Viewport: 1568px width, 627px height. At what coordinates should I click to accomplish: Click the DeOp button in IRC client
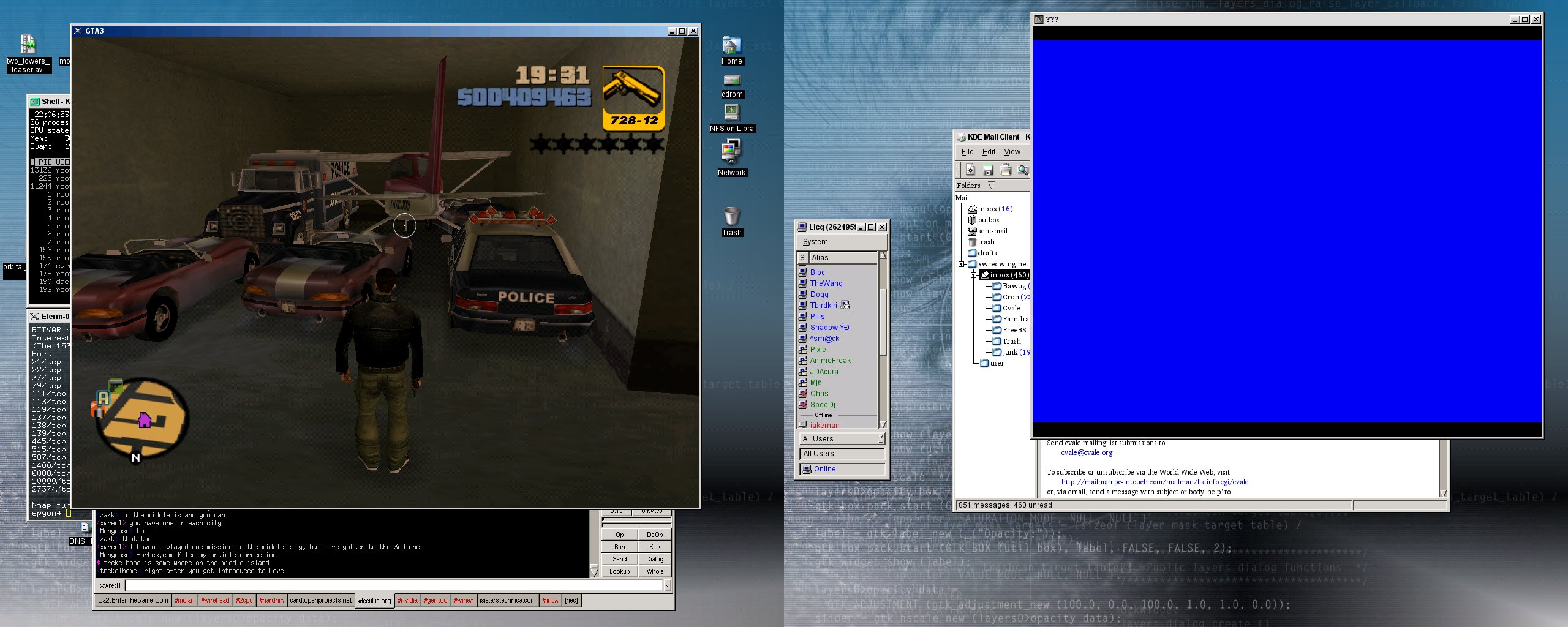654,535
